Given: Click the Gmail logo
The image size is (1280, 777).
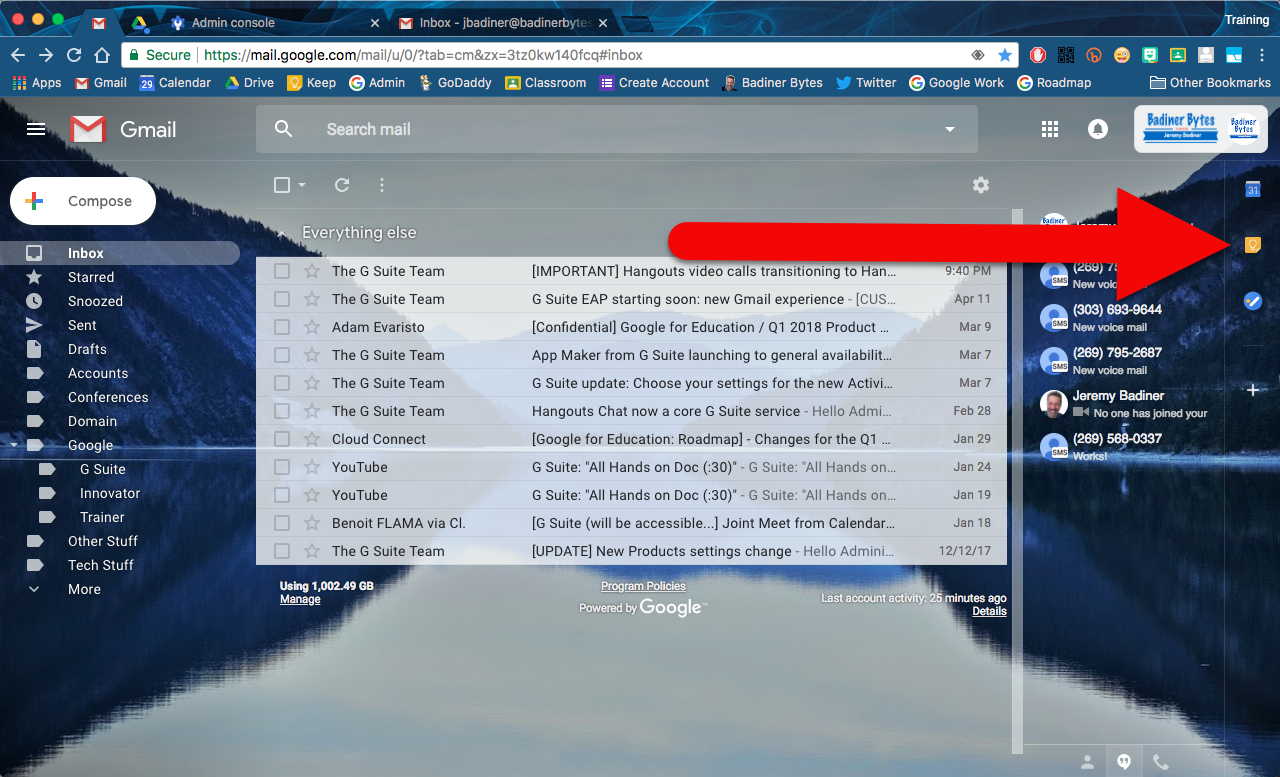Looking at the screenshot, I should pyautogui.click(x=124, y=129).
